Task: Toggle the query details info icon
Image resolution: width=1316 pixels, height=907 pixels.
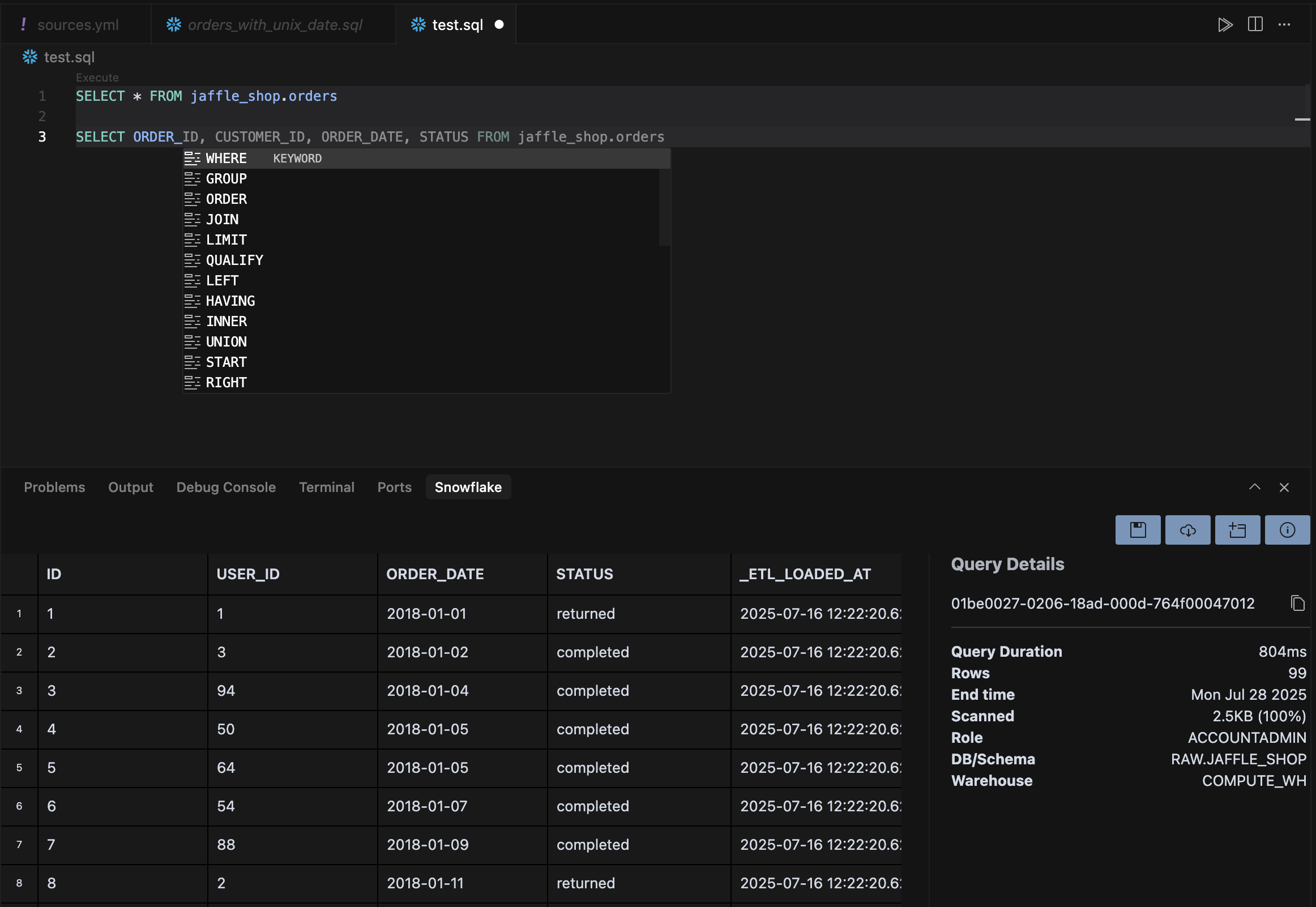Action: (1287, 530)
